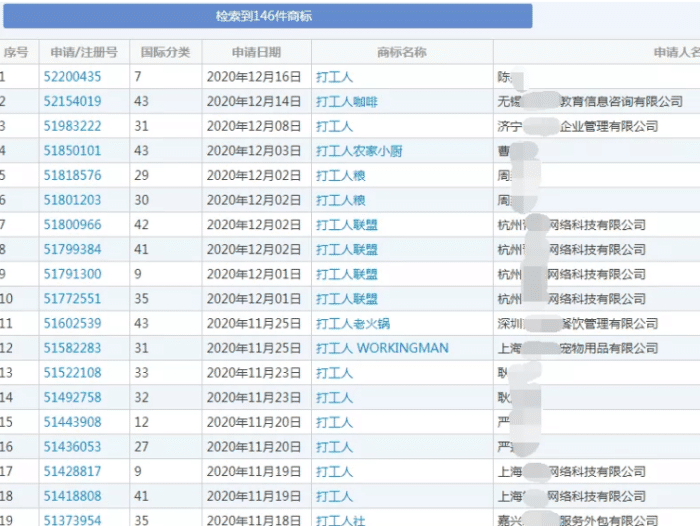Image resolution: width=700 pixels, height=526 pixels.
Task: Open trademark 打工人联盟 in class 42 row
Action: click(347, 225)
